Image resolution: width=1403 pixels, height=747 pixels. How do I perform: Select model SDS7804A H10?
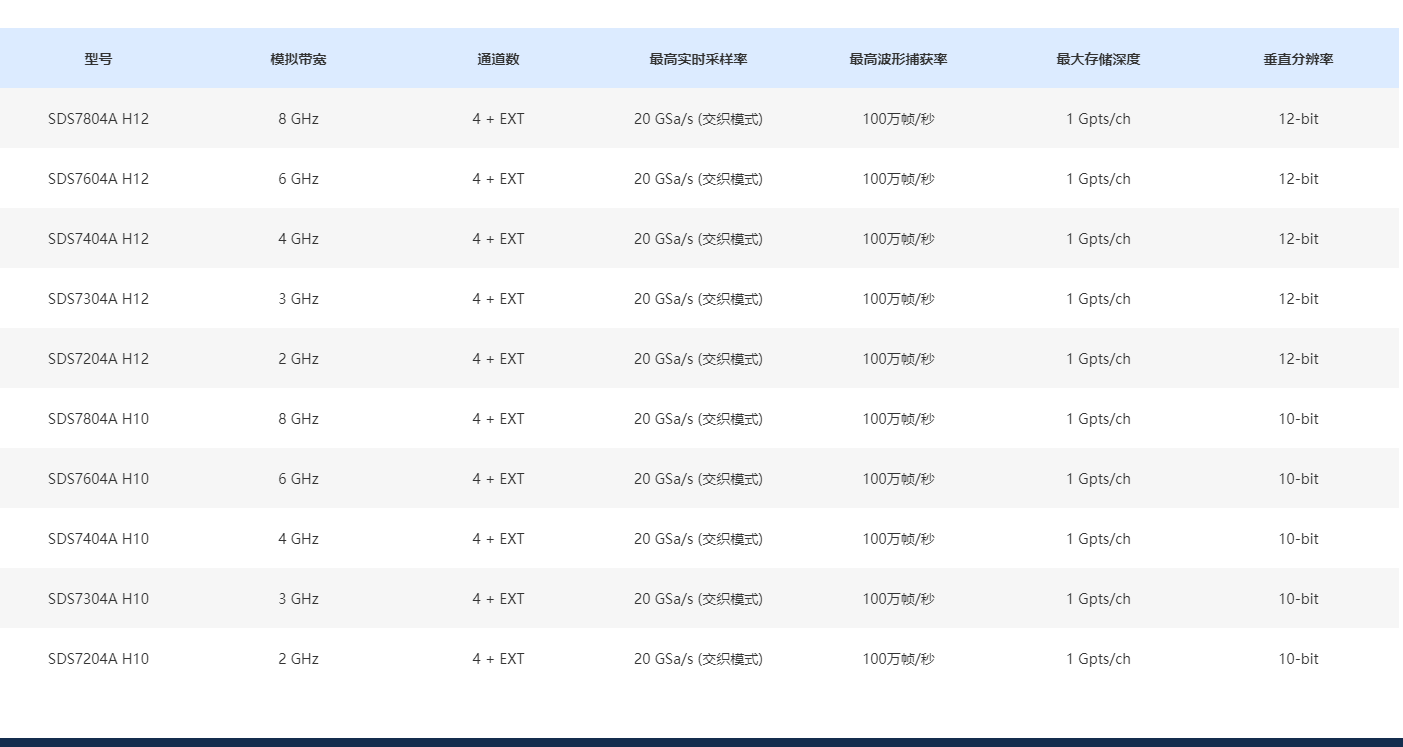coord(98,419)
